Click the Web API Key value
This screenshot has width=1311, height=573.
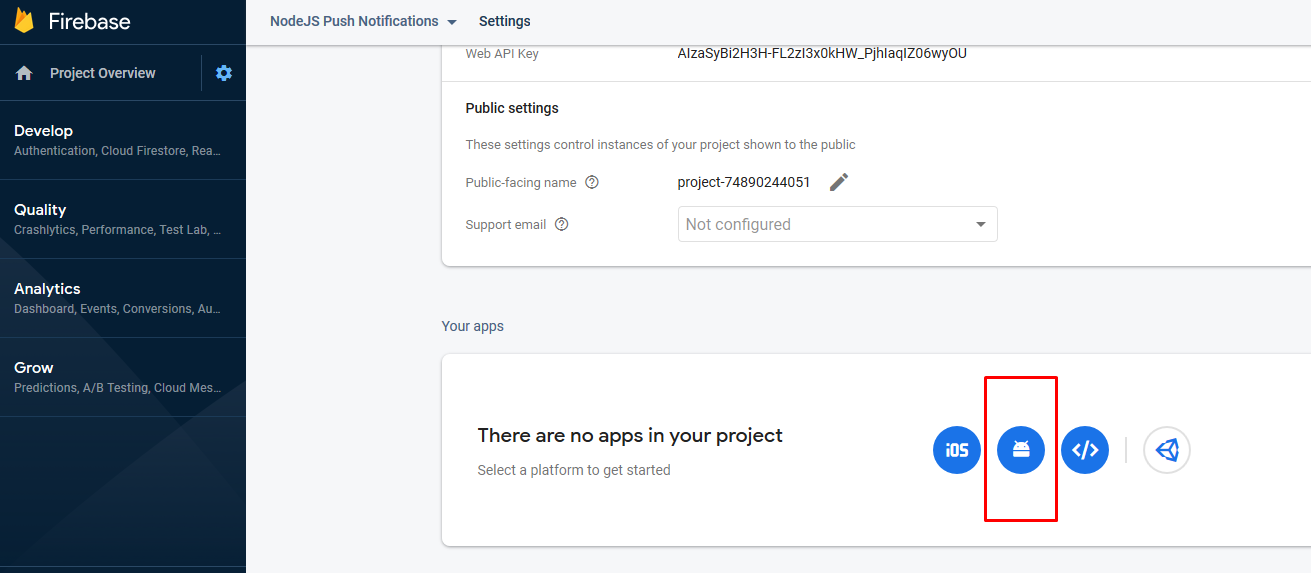pyautogui.click(x=822, y=54)
